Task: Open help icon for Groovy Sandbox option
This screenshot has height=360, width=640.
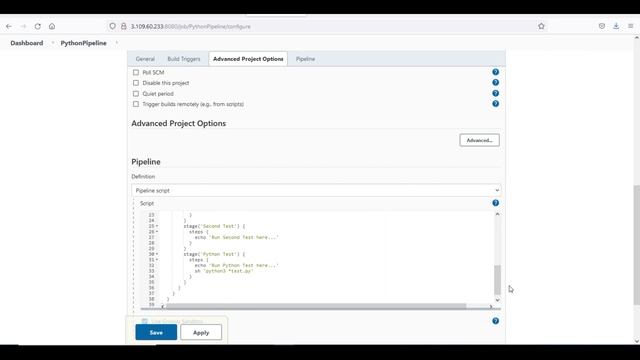Action: pos(496,321)
